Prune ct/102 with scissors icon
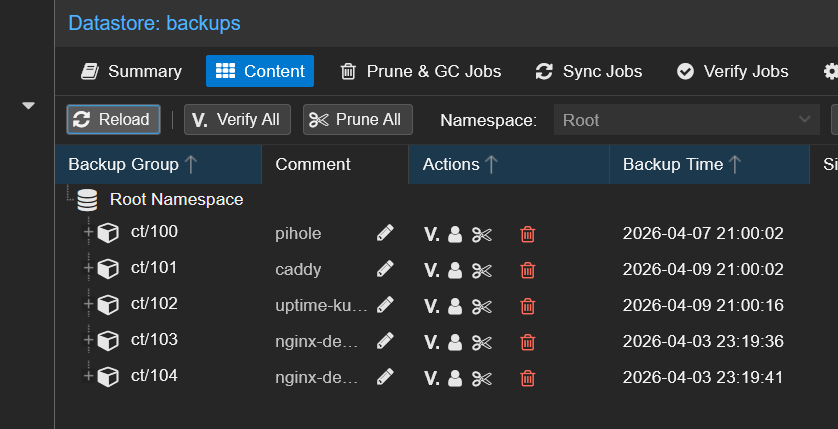The height and width of the screenshot is (429, 838). coord(482,307)
